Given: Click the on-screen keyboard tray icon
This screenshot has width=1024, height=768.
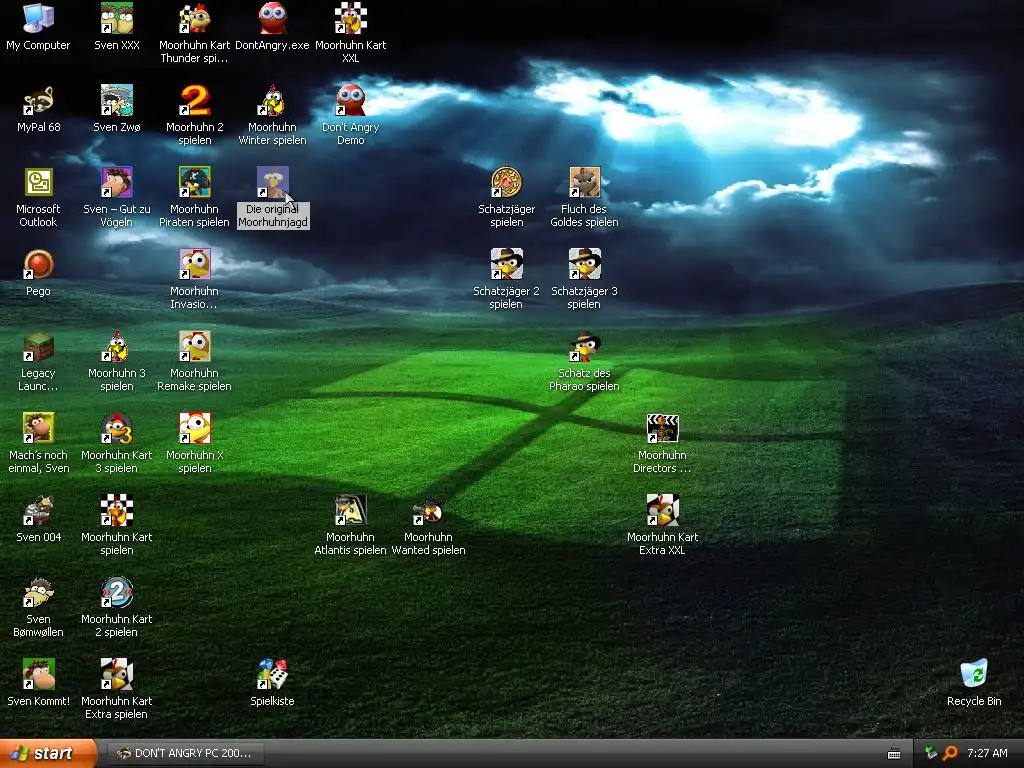Looking at the screenshot, I should 894,754.
